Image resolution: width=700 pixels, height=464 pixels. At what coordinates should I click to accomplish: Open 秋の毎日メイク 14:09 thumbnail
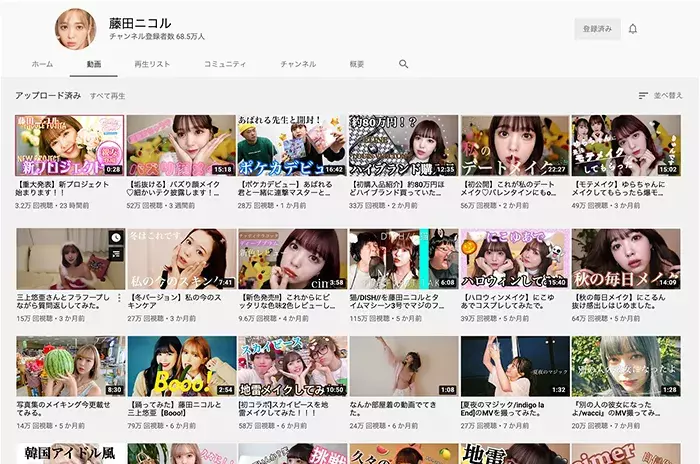(626, 259)
